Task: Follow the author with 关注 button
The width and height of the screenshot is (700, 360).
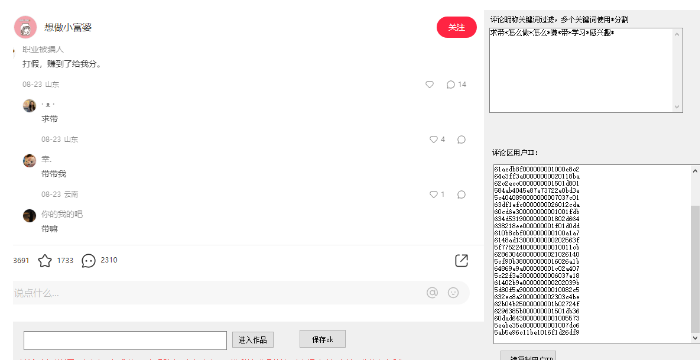Action: 456,27
